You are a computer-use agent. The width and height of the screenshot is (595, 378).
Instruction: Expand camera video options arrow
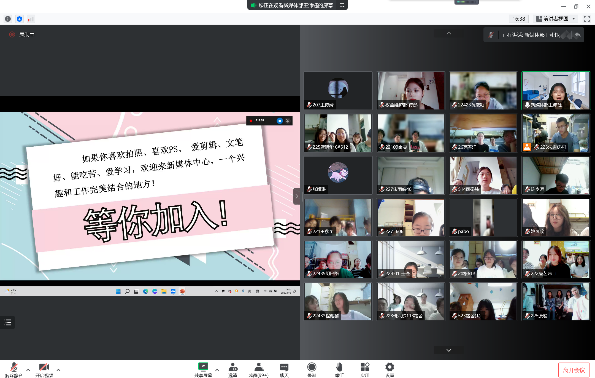58,370
